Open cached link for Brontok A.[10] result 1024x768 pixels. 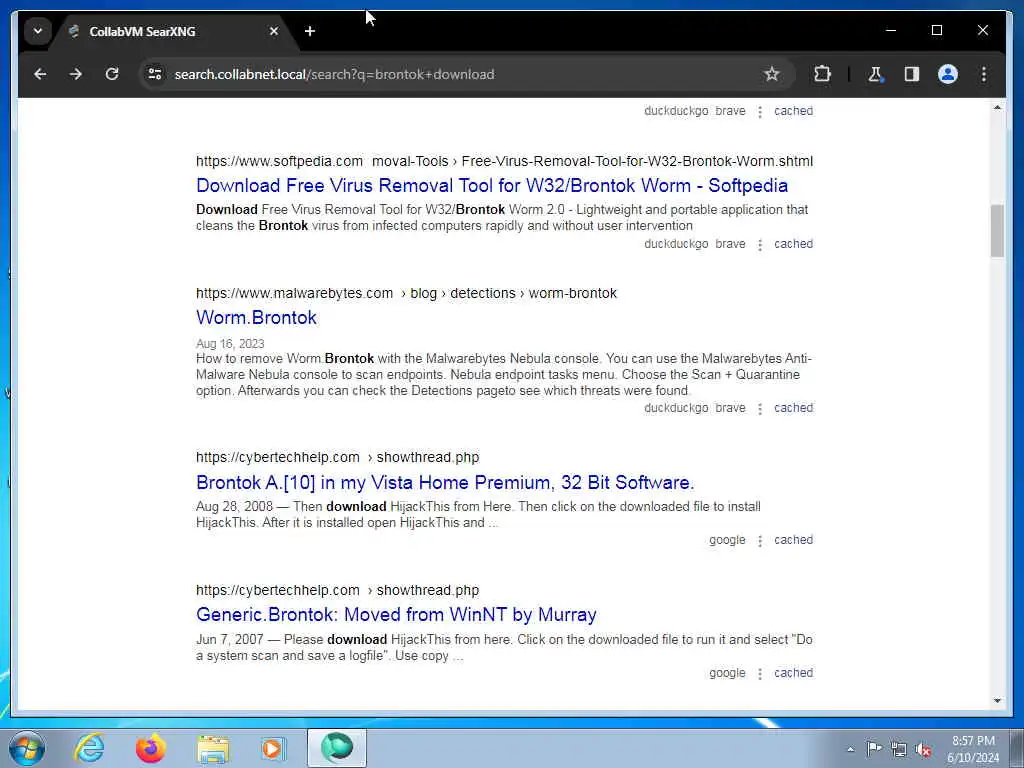(793, 540)
